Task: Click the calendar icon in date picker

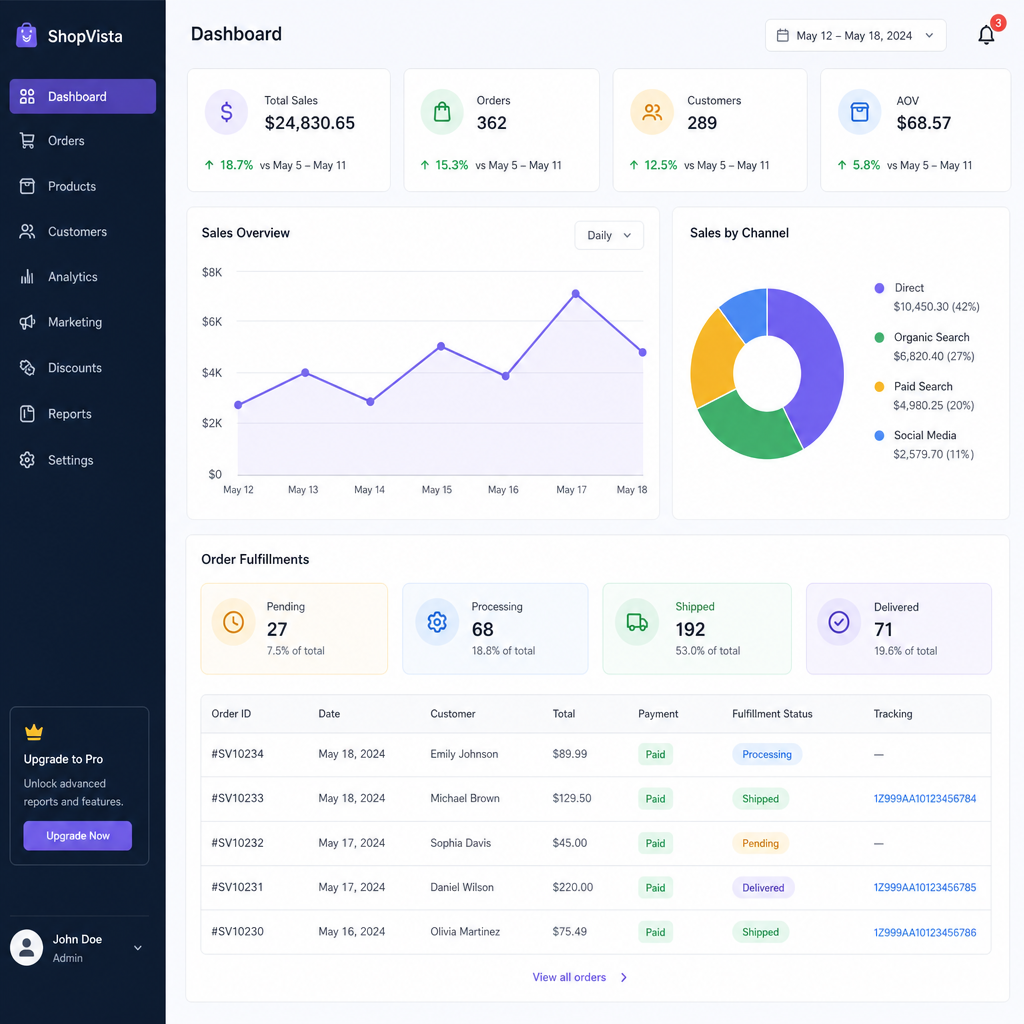Action: (782, 35)
